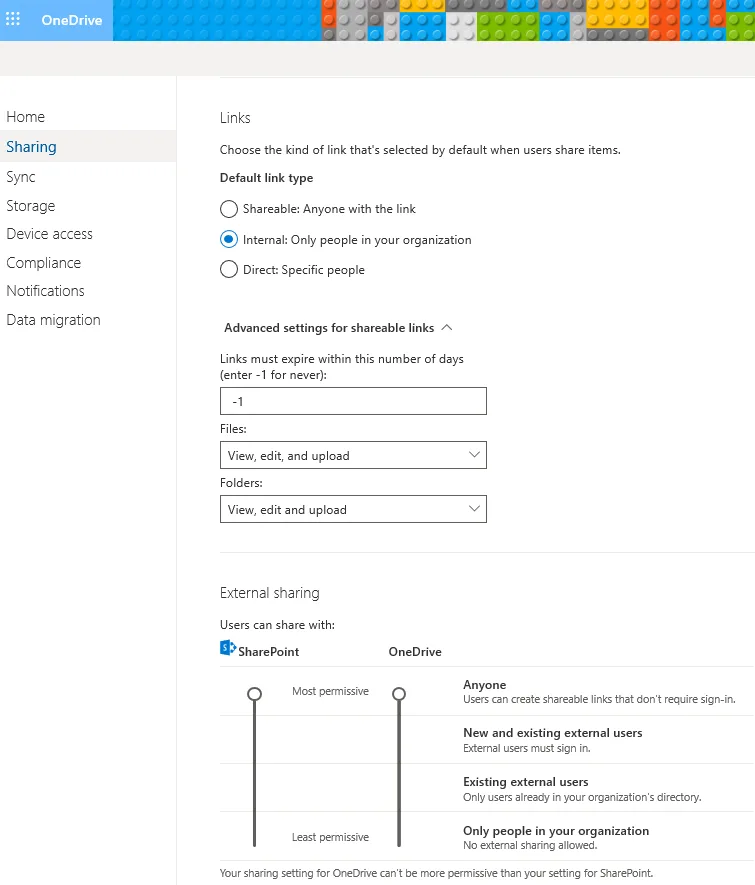Open the Folders permission dropdown
The image size is (755, 885).
point(353,510)
